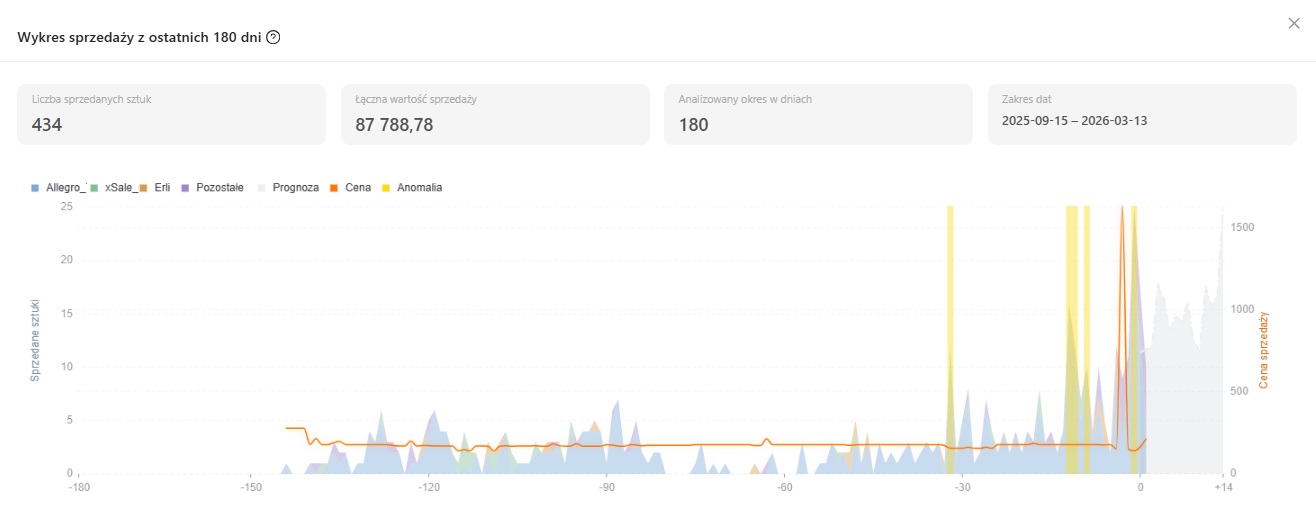Toggle the Anomalia legend item
Screen dimensions: 1316x532
point(419,188)
